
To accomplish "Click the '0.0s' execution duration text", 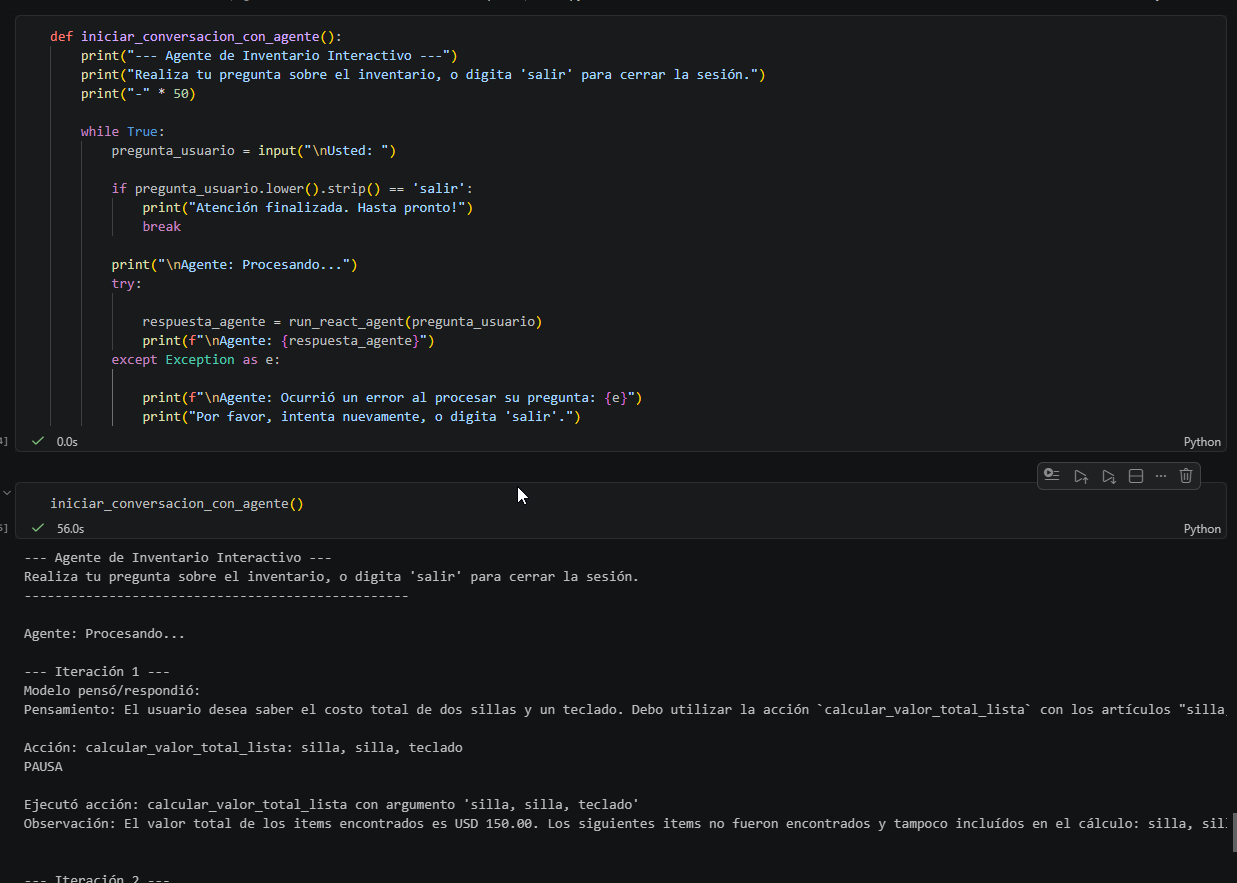I will [67, 442].
